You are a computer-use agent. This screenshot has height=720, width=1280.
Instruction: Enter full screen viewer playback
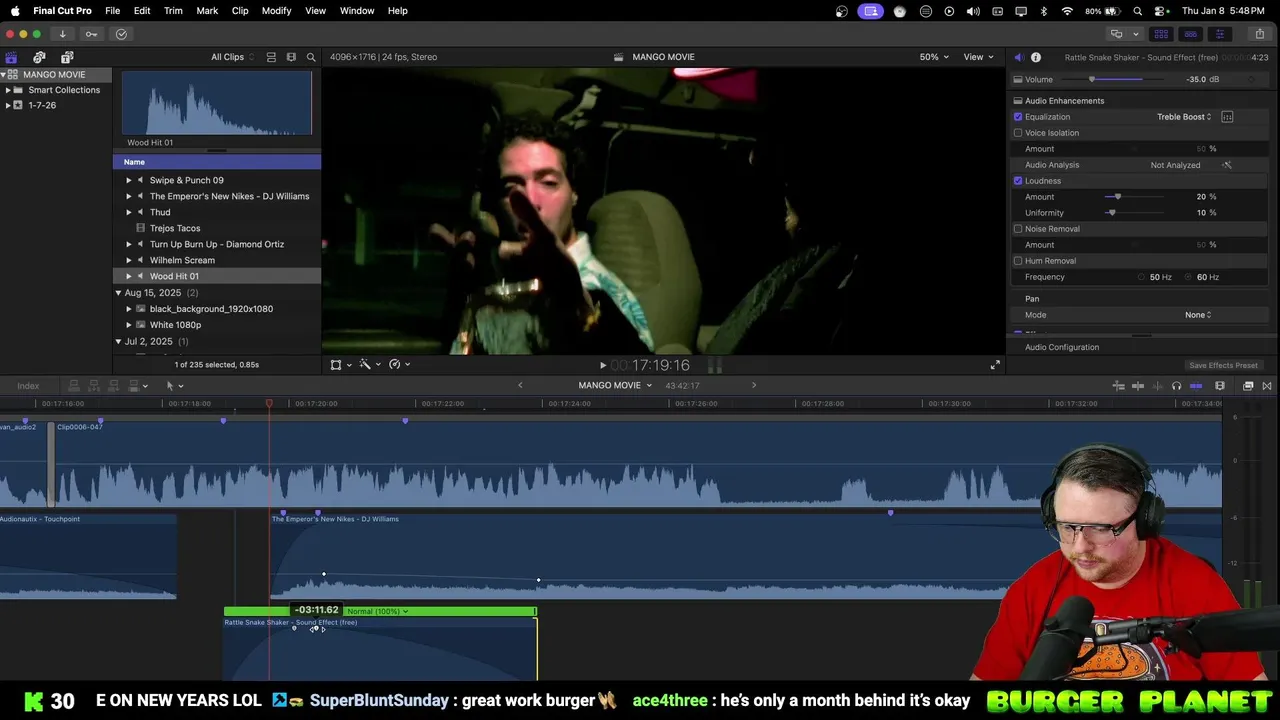(x=995, y=365)
